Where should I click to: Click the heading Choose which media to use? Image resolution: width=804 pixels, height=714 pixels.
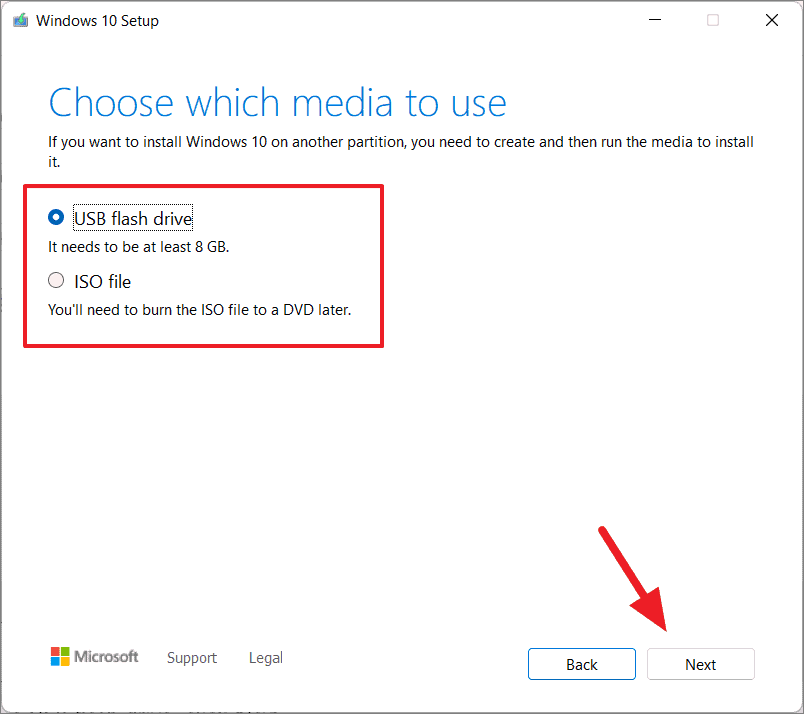tap(277, 102)
